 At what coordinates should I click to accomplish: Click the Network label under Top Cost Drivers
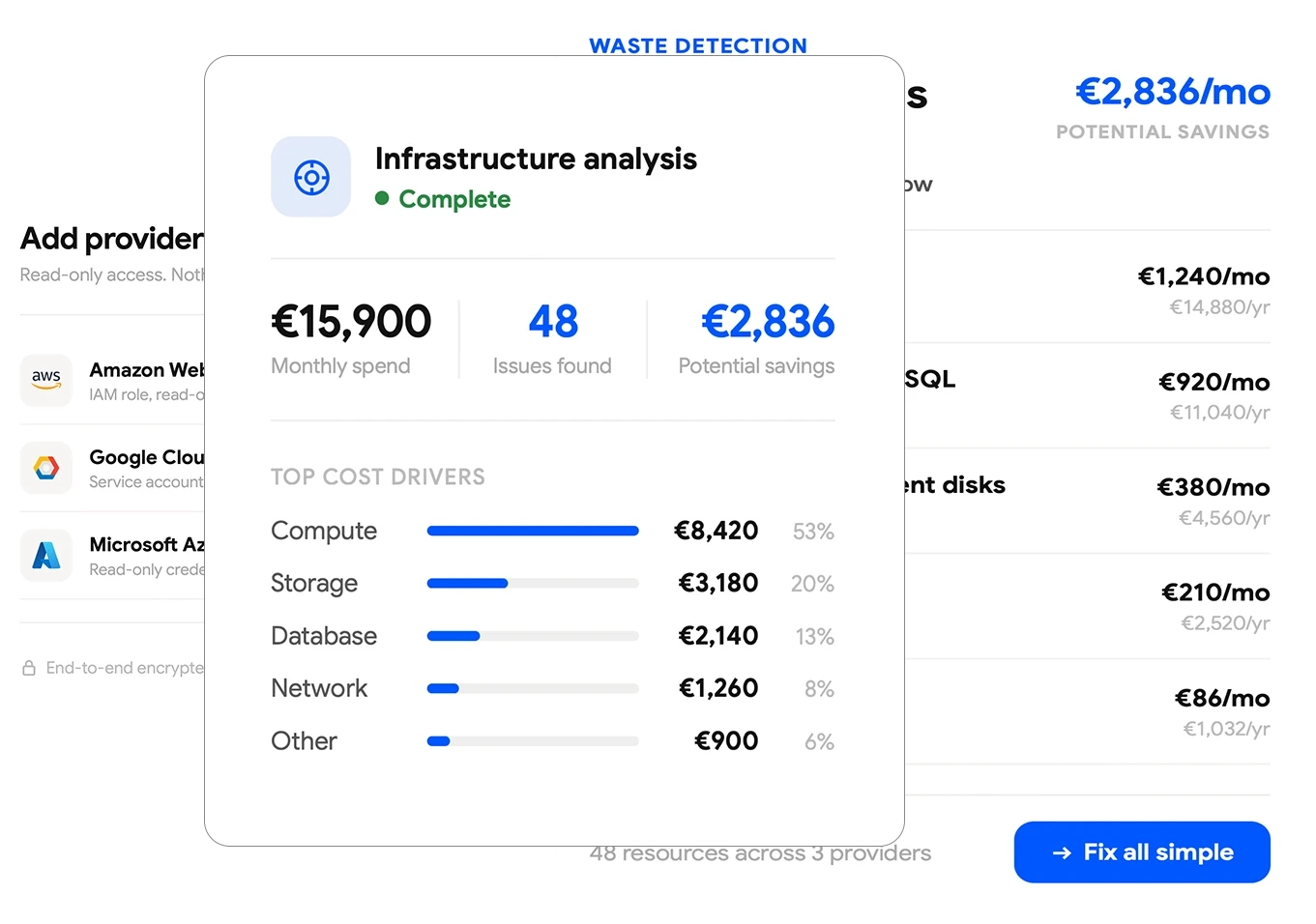(319, 687)
